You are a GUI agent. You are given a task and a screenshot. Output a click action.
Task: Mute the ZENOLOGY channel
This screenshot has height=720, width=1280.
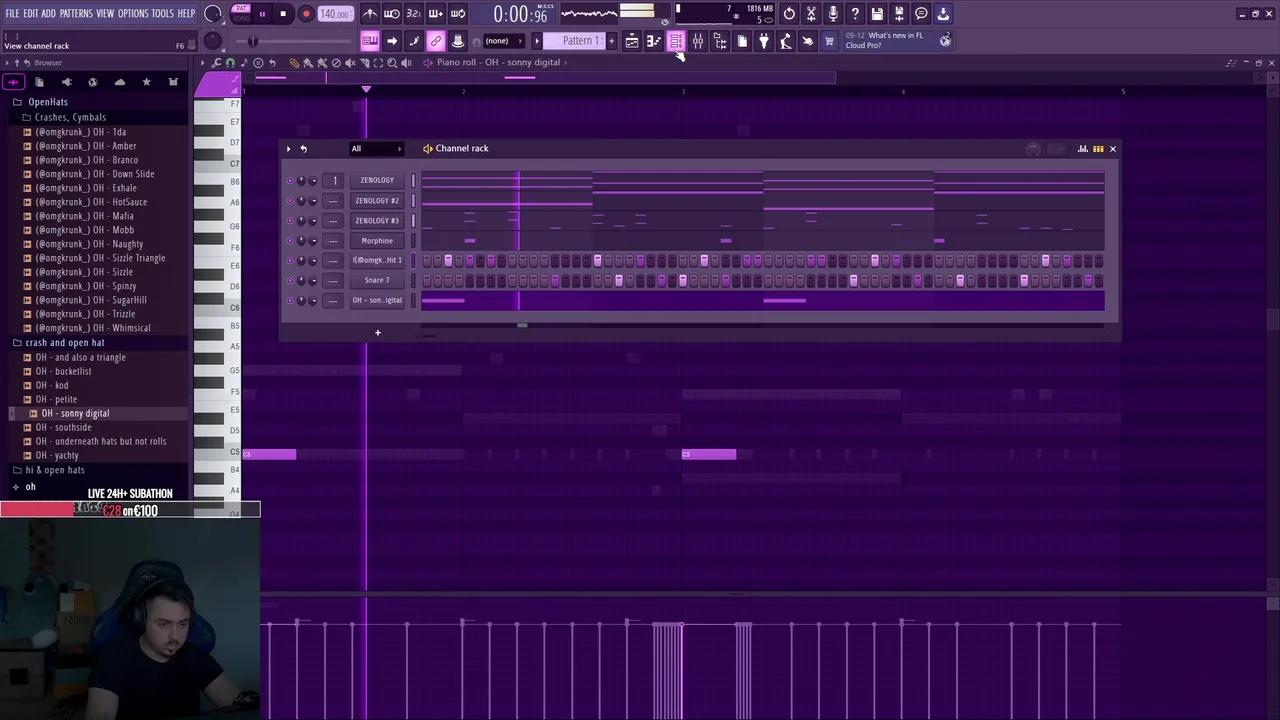pyautogui.click(x=290, y=181)
